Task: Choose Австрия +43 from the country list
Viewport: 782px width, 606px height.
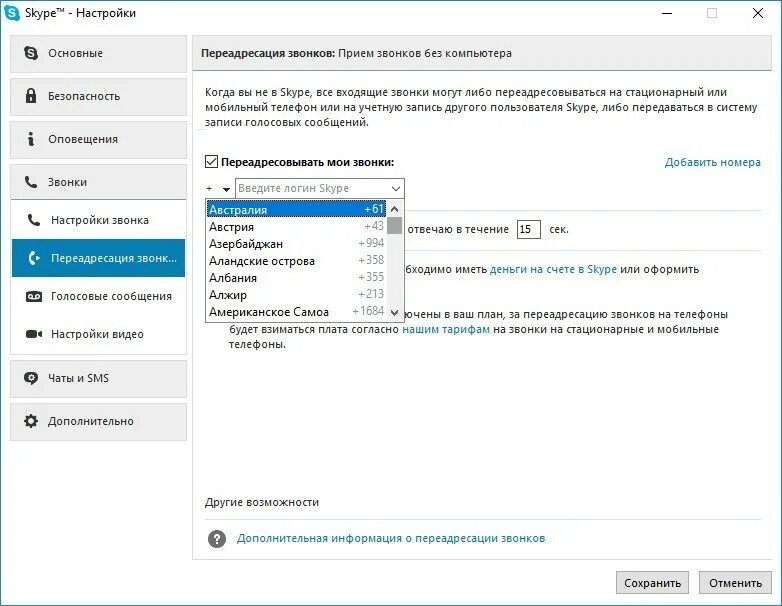Action: click(x=296, y=226)
